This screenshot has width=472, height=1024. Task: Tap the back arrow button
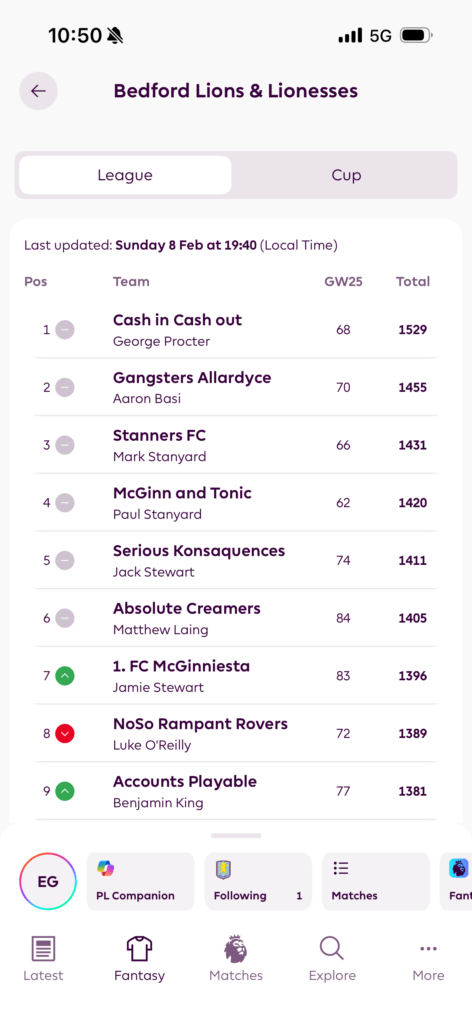[x=39, y=91]
